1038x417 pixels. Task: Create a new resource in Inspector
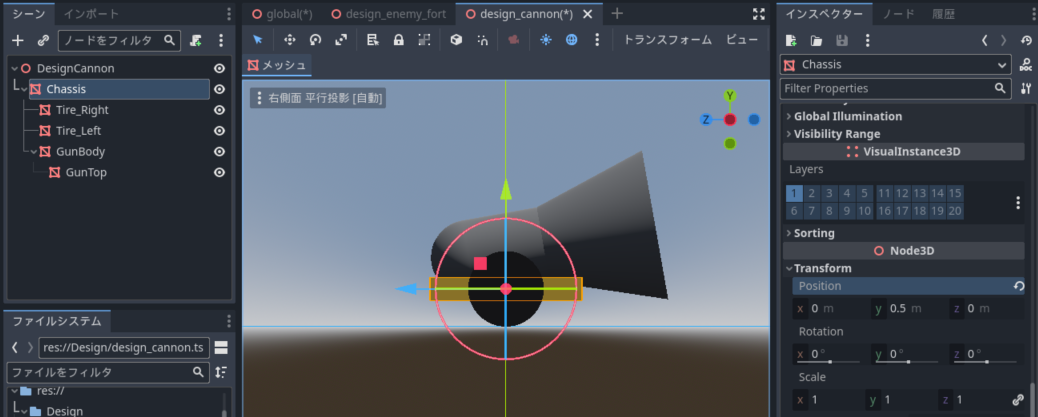pos(791,40)
